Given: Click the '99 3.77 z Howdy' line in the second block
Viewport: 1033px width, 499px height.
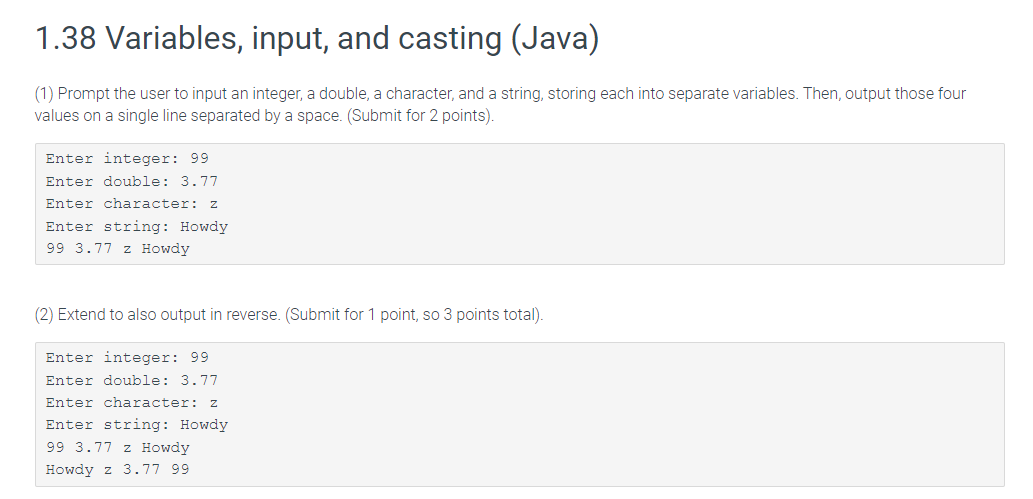Looking at the screenshot, I should pos(117,448).
